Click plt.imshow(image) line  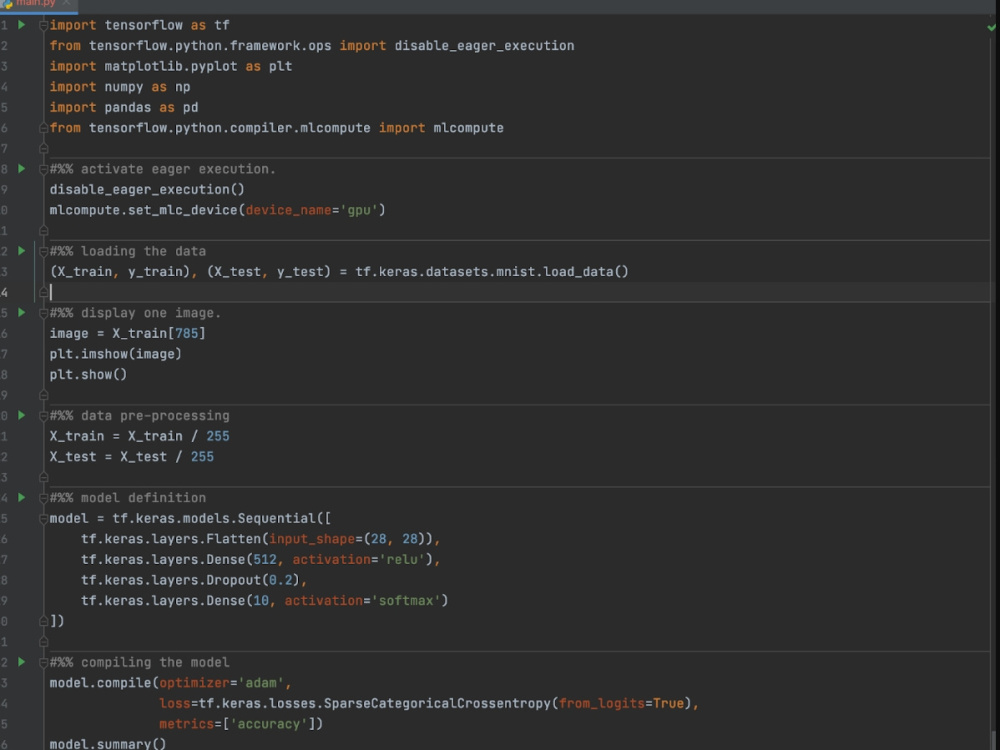point(115,354)
